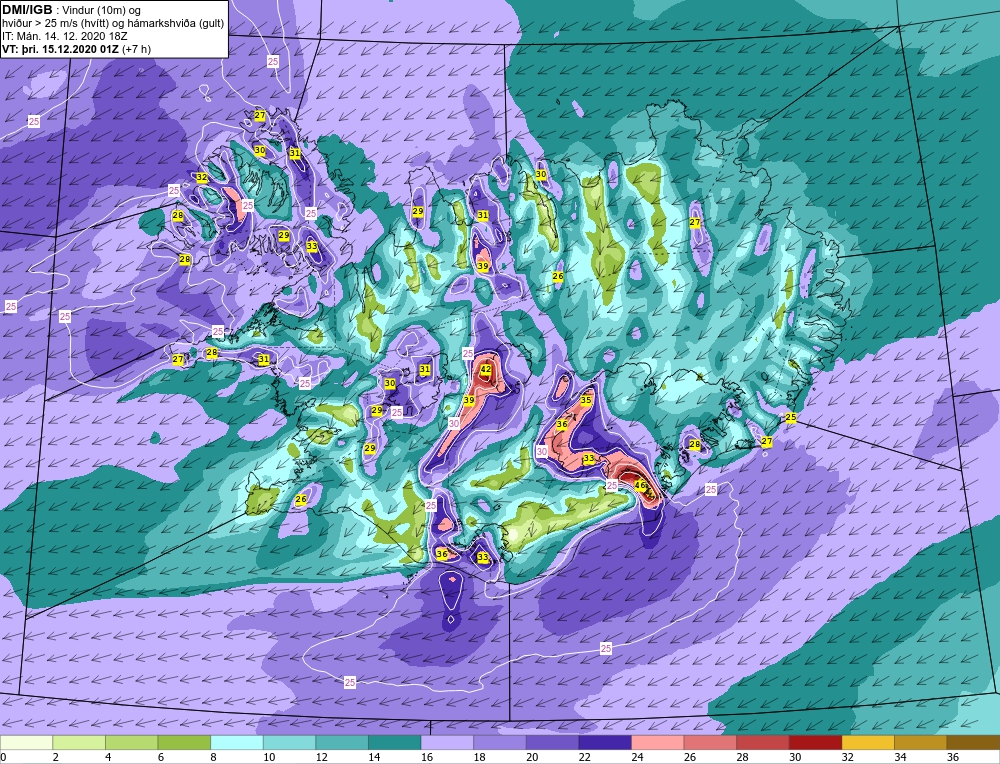Click the 22–24 m/s dark indigo legend swatch
The width and height of the screenshot is (1000, 764).
tap(605, 742)
